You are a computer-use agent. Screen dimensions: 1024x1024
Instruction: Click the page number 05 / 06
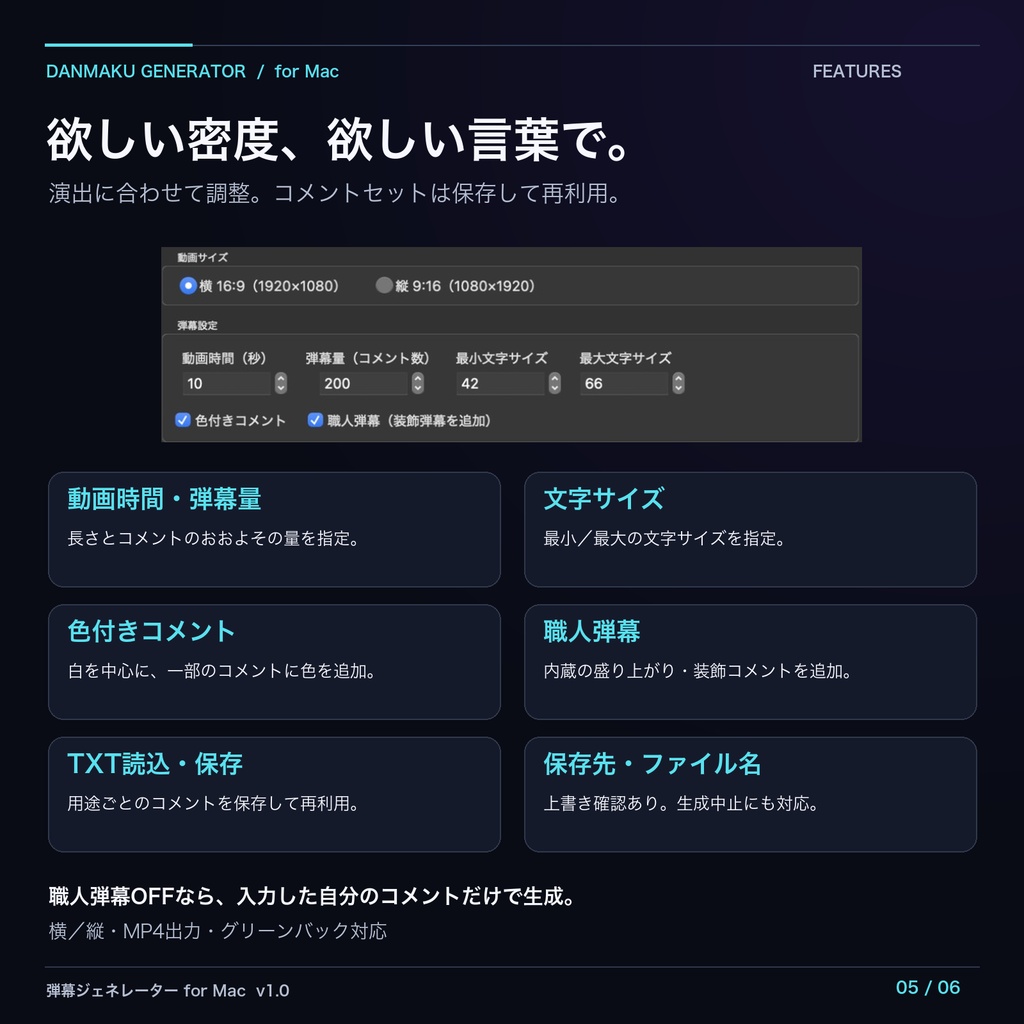point(928,987)
